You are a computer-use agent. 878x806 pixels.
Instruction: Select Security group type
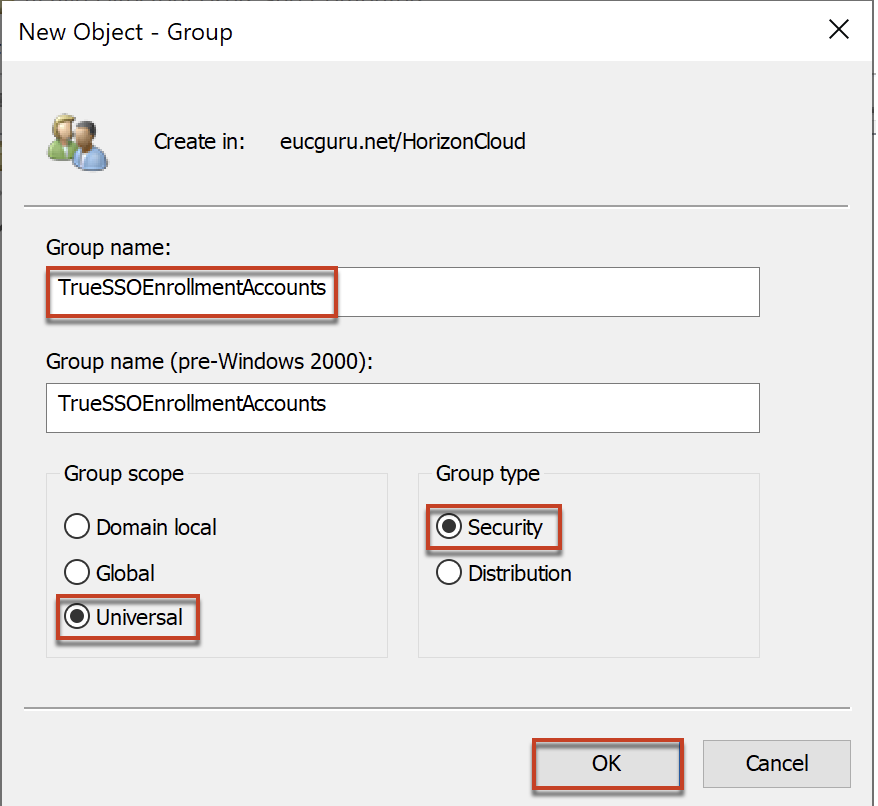tap(449, 527)
